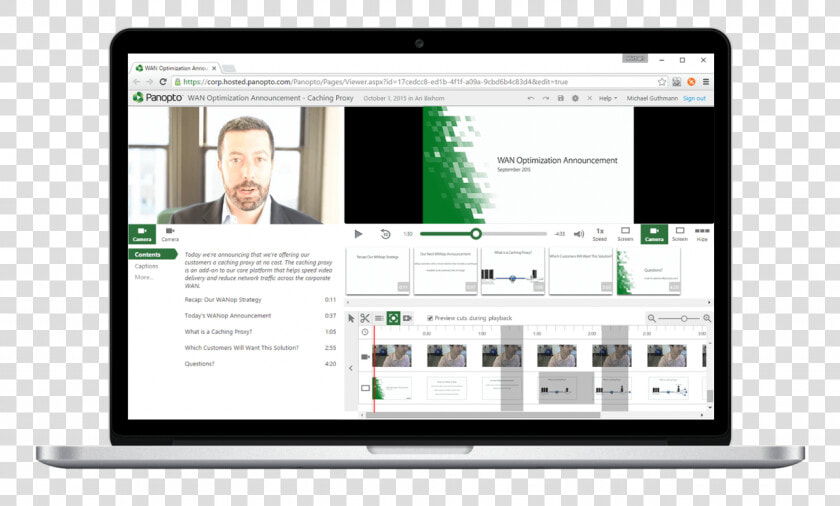Select the scissors cut tool
The height and width of the screenshot is (506, 840).
point(365,318)
